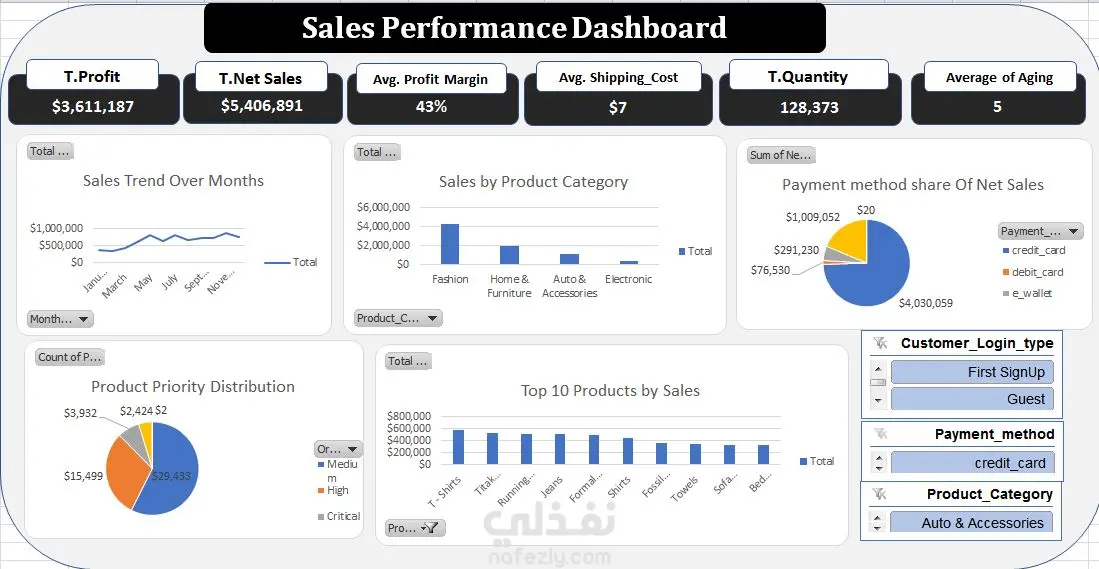The image size is (1099, 569).
Task: Click up arrow in Payment_method slicer
Action: 879,458
